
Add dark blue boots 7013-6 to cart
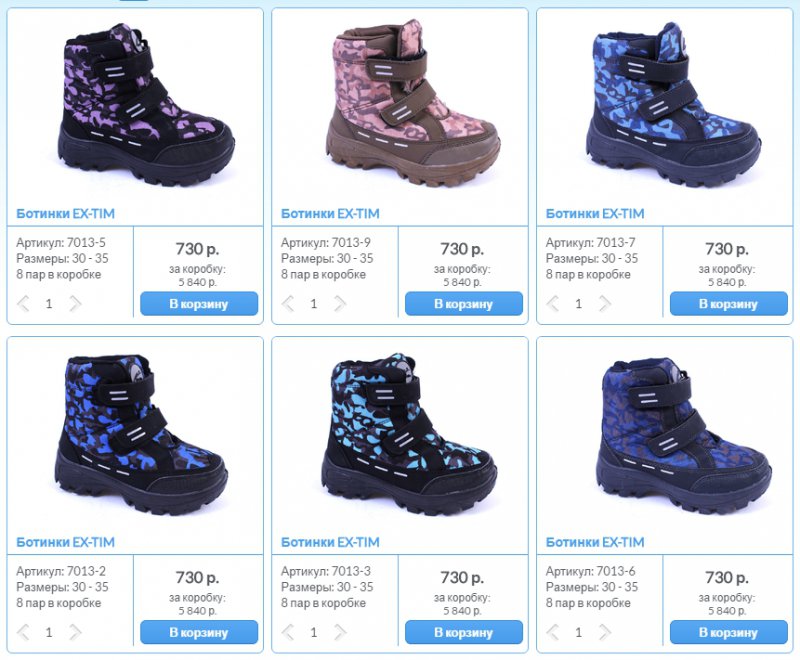coord(729,632)
